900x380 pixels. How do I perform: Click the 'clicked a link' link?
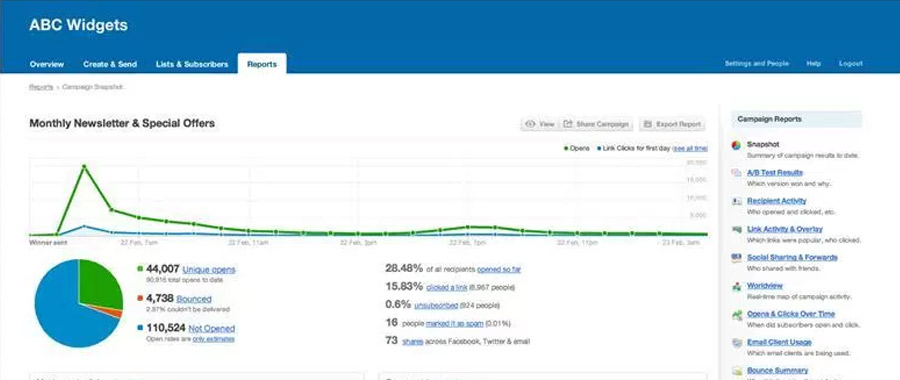447,287
